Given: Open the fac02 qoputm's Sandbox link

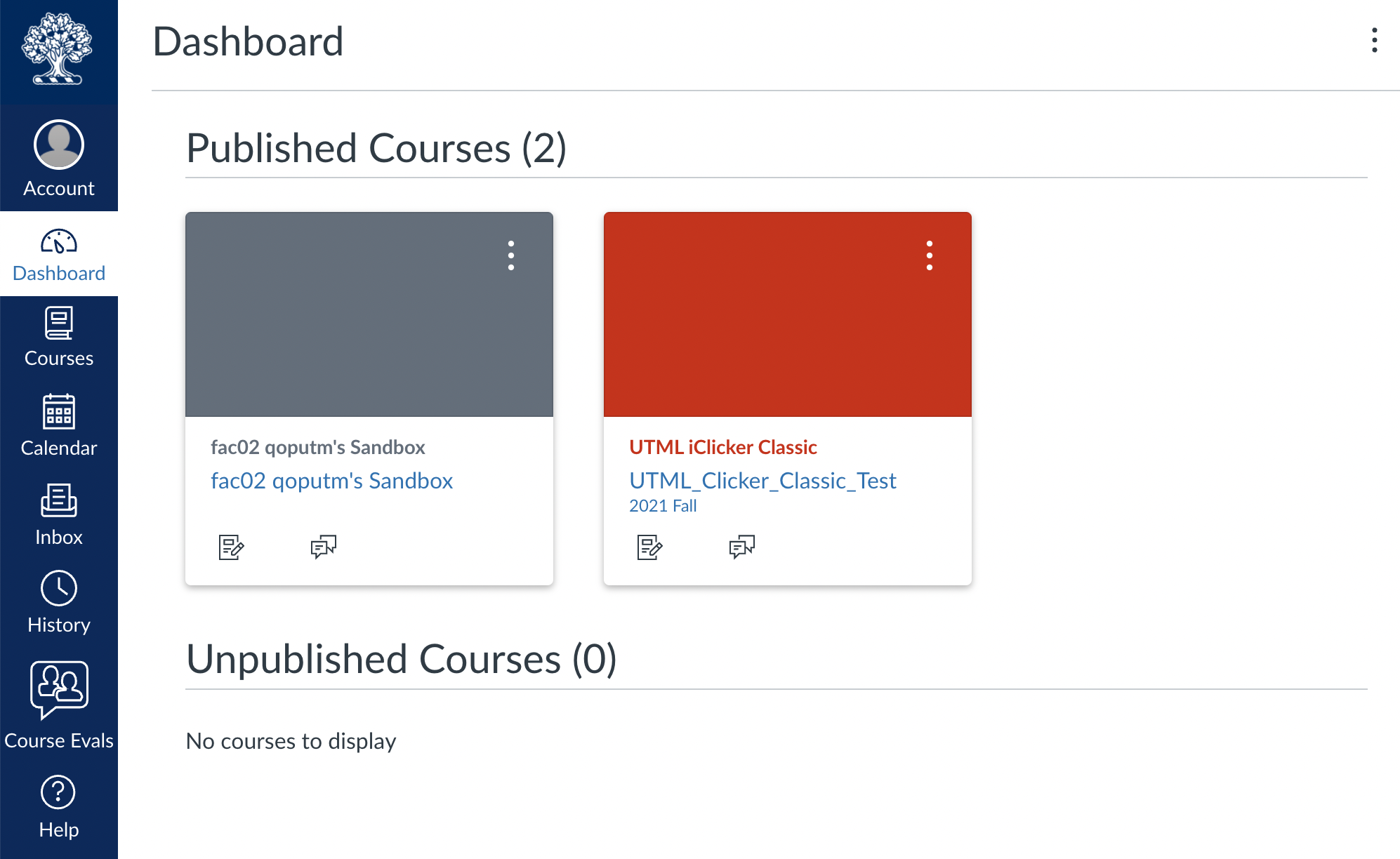Looking at the screenshot, I should click(x=331, y=481).
